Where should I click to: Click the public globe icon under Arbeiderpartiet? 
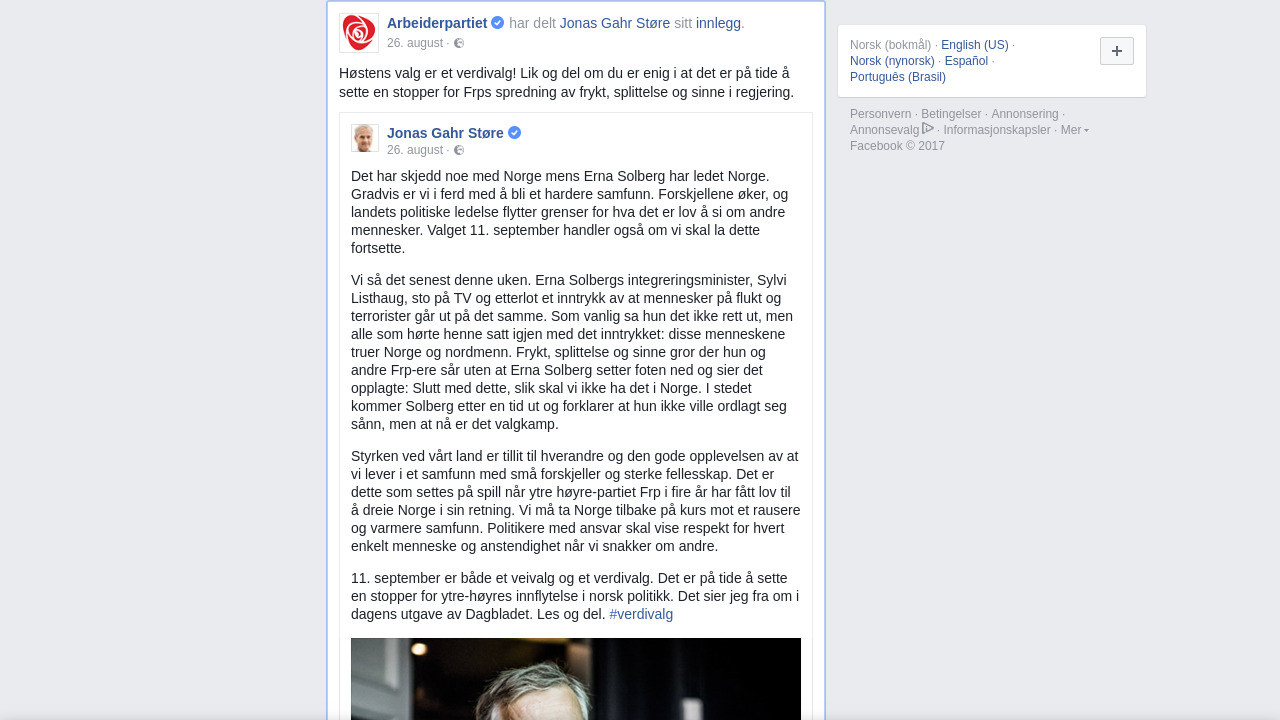tap(459, 43)
